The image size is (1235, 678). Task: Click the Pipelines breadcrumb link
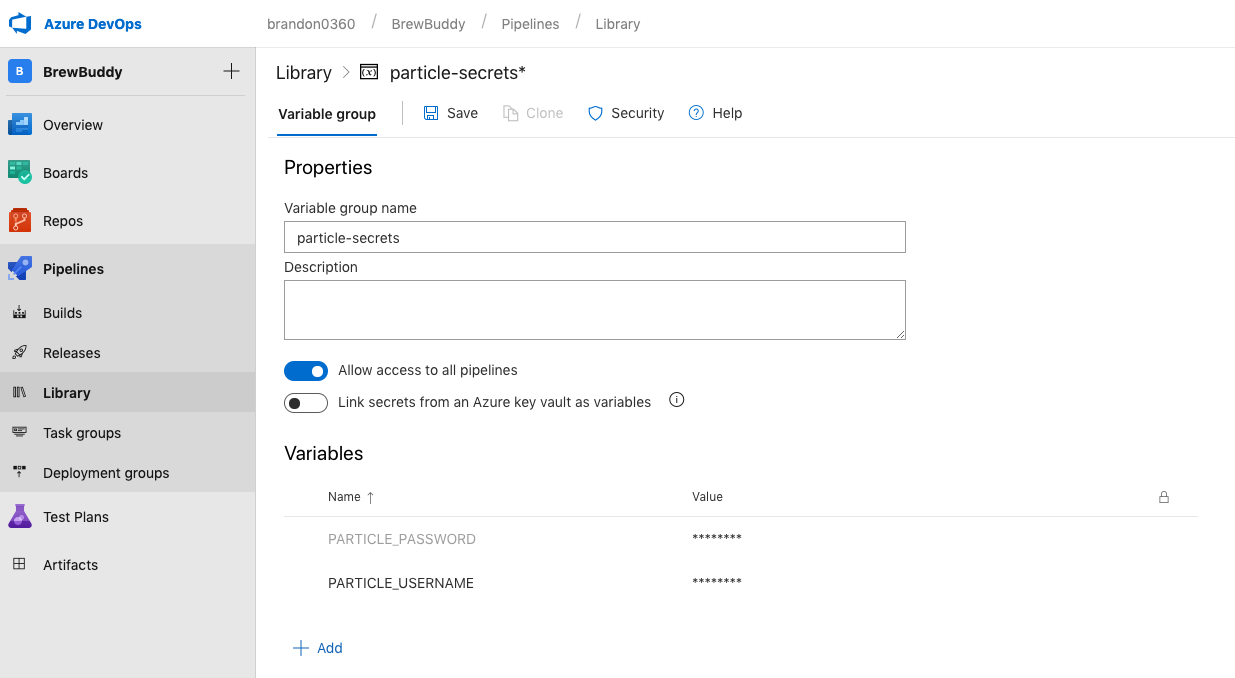coord(531,24)
